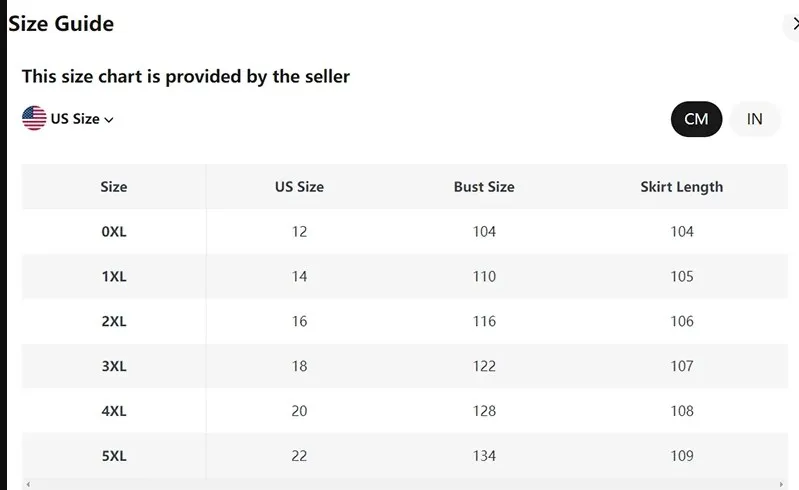Click the left arrow of horizontal scrollbar
This screenshot has height=490, width=799.
tap(28, 484)
